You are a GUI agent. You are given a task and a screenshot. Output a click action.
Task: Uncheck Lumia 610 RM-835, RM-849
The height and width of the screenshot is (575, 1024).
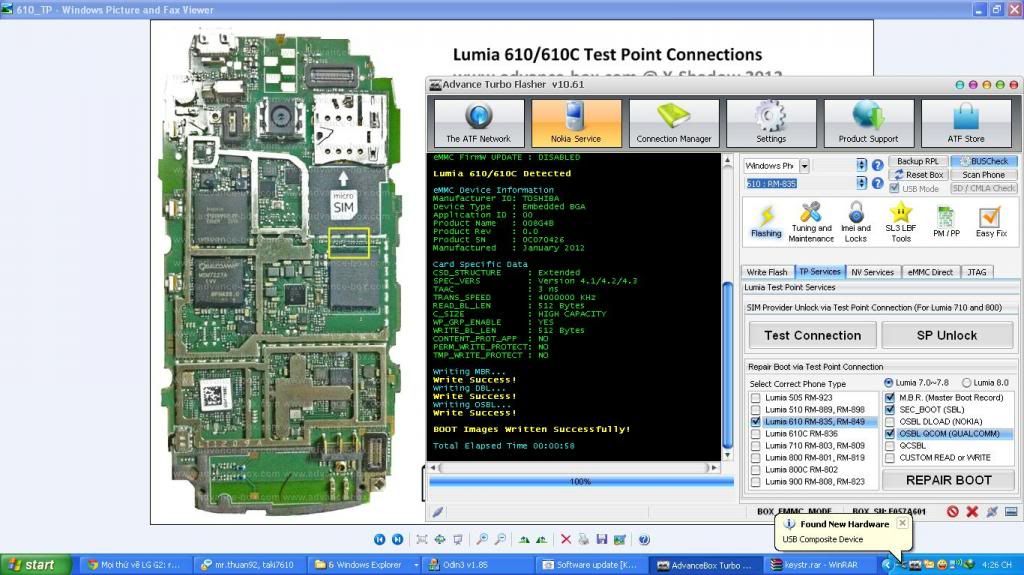(756, 421)
